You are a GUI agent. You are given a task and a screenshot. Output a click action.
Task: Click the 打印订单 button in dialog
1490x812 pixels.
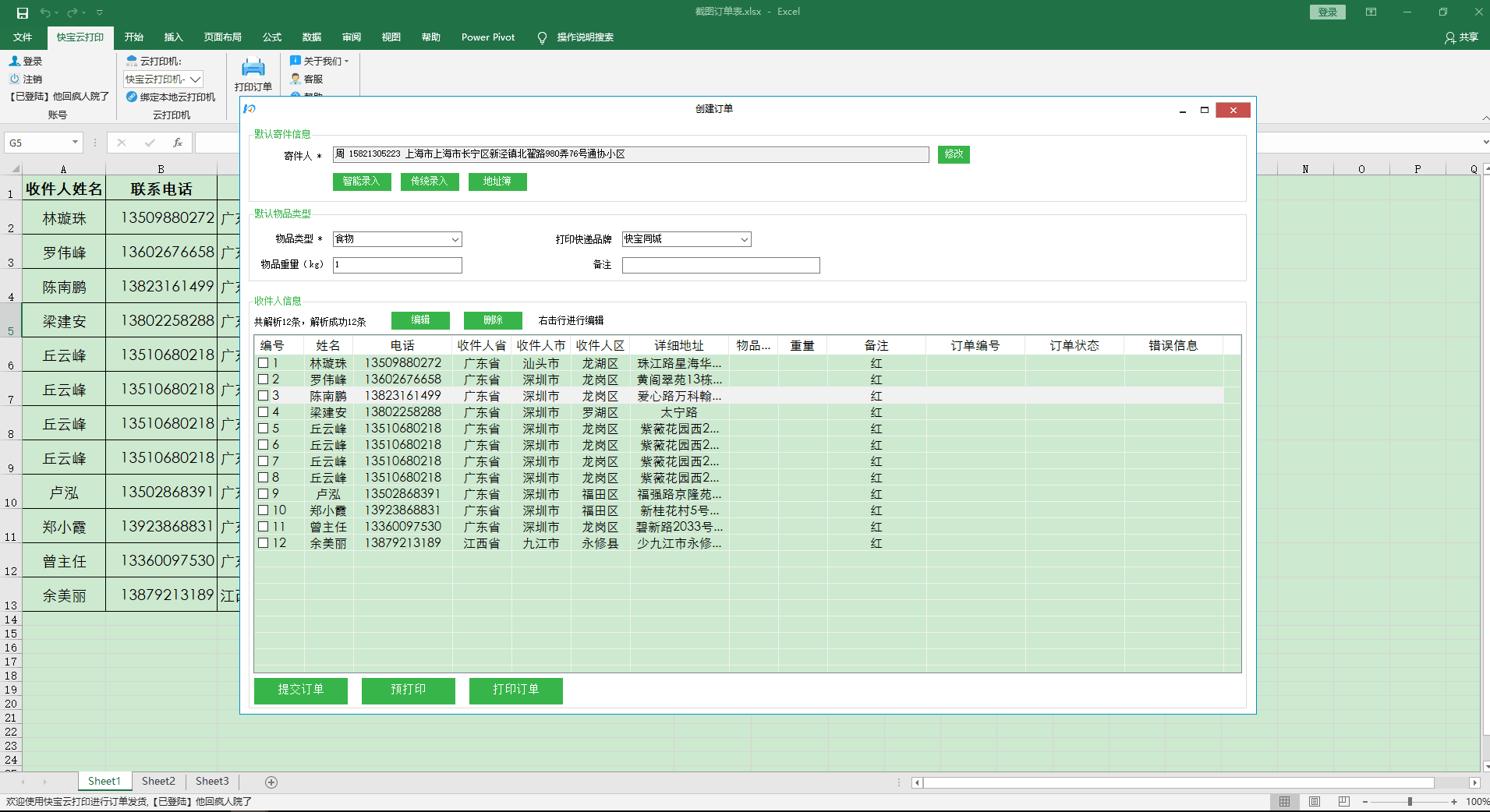pos(516,690)
